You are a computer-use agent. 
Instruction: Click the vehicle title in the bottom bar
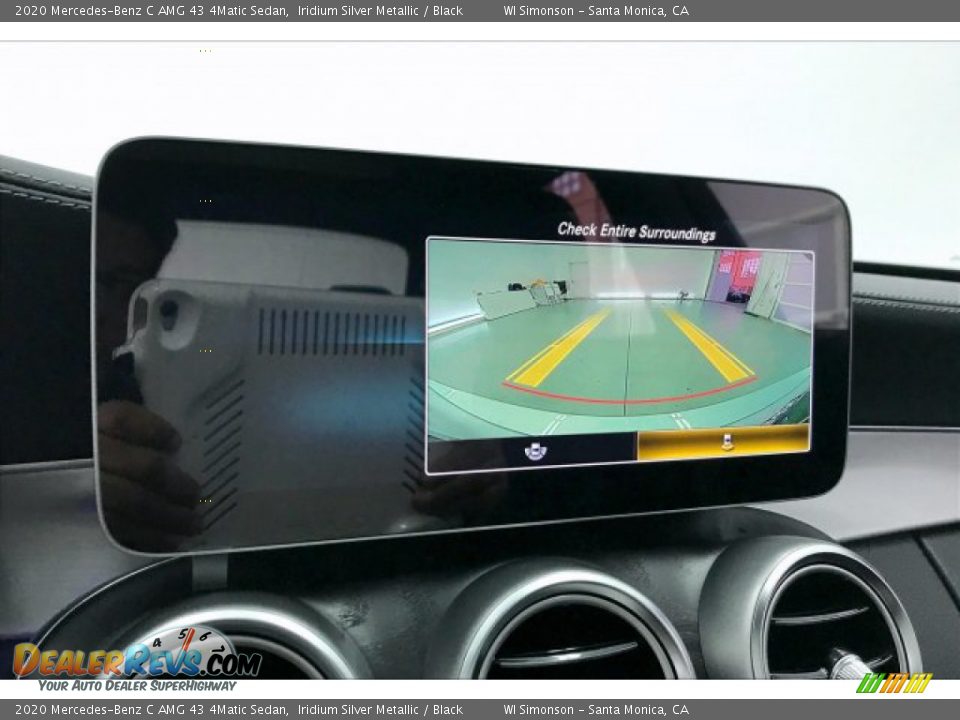click(x=151, y=710)
